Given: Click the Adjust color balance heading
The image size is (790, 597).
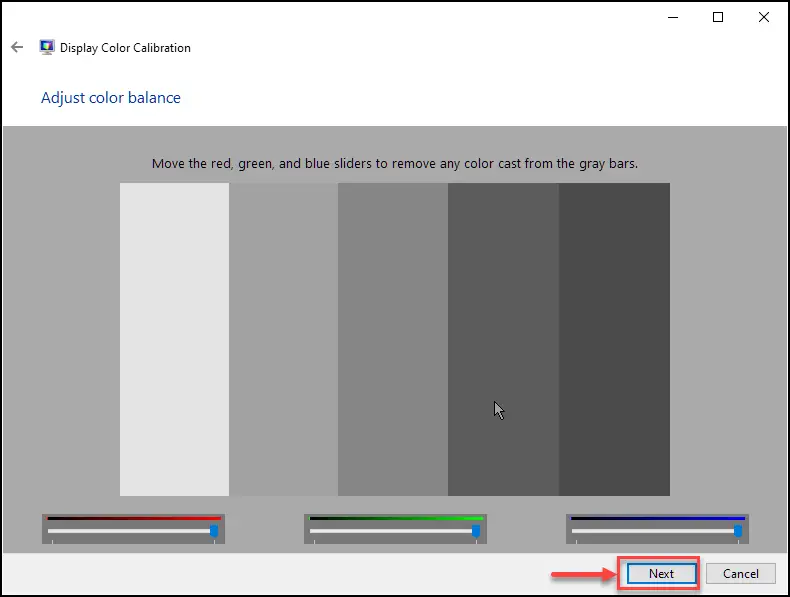Looking at the screenshot, I should [x=111, y=98].
